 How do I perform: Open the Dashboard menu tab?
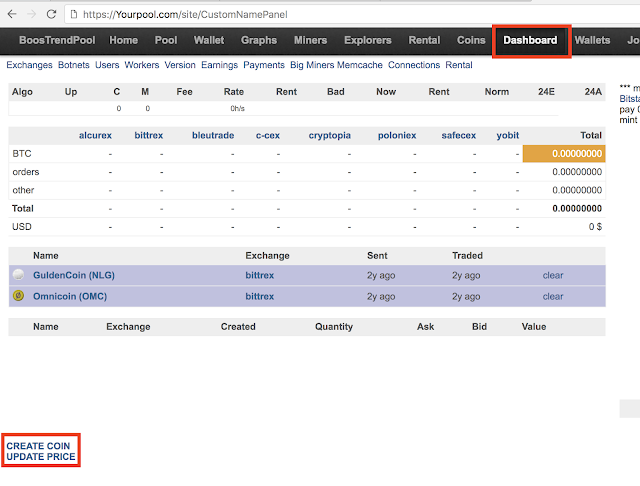530,40
